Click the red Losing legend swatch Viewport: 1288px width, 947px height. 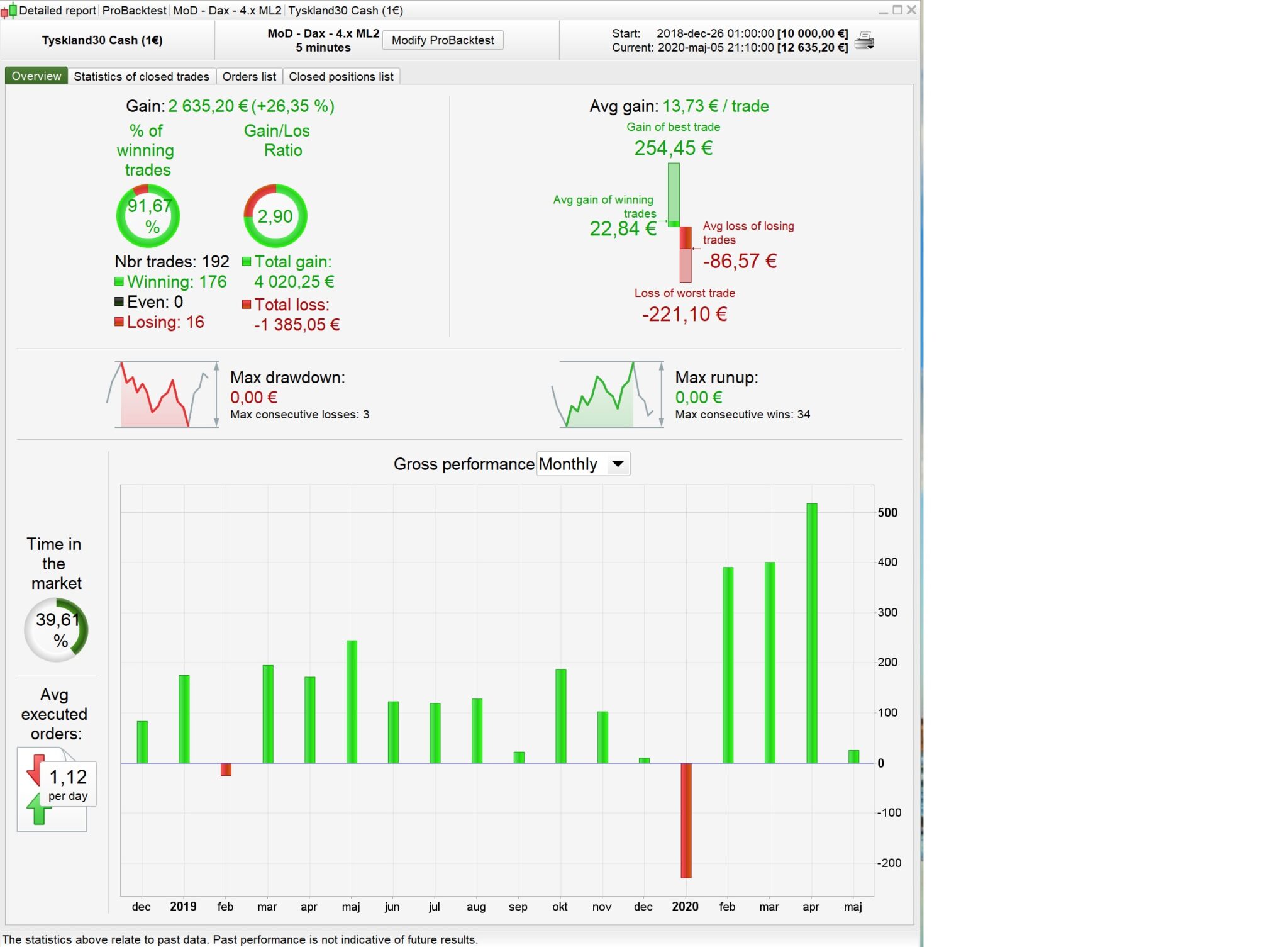119,322
